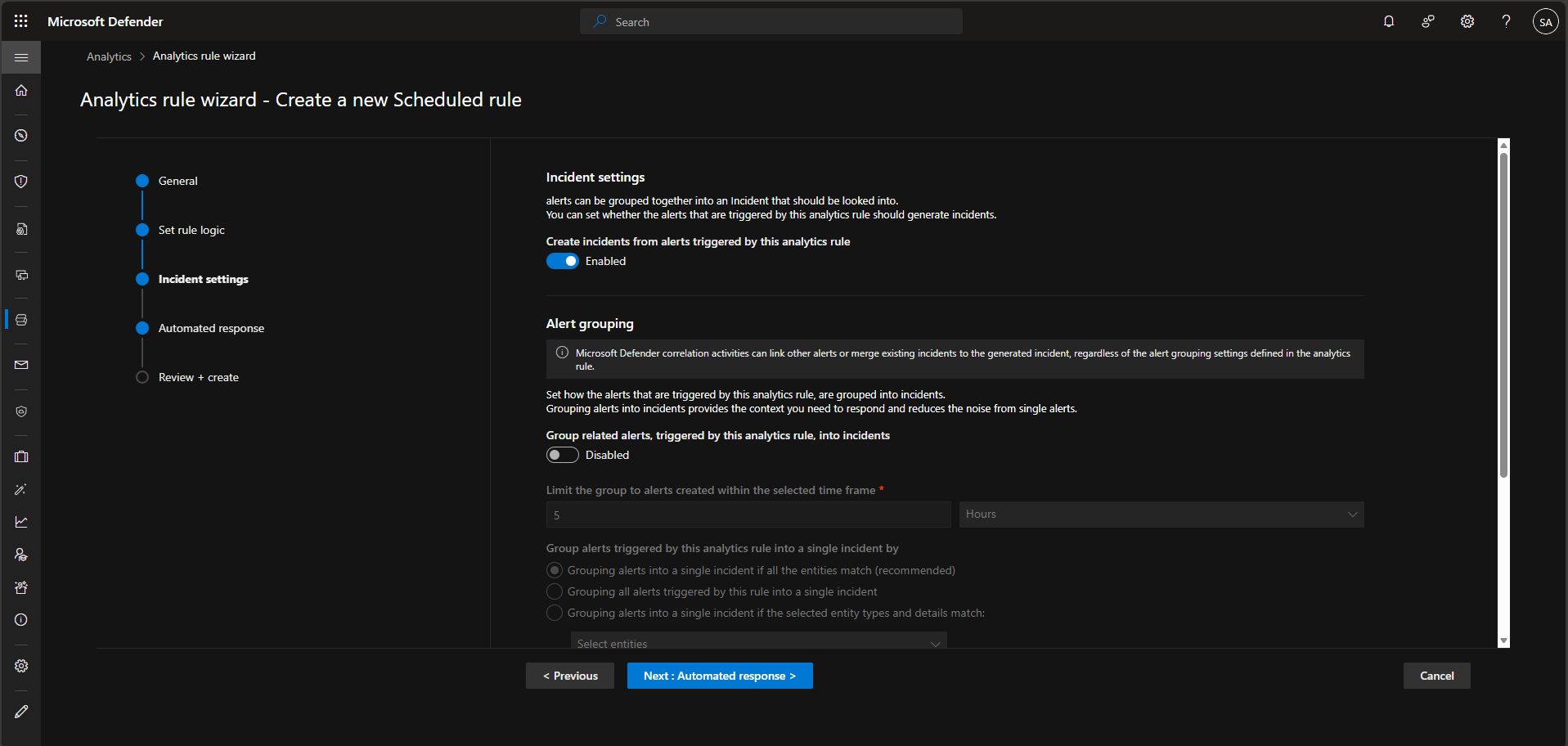Click the Analytics breadcrumb link
1568x746 pixels.
(109, 56)
